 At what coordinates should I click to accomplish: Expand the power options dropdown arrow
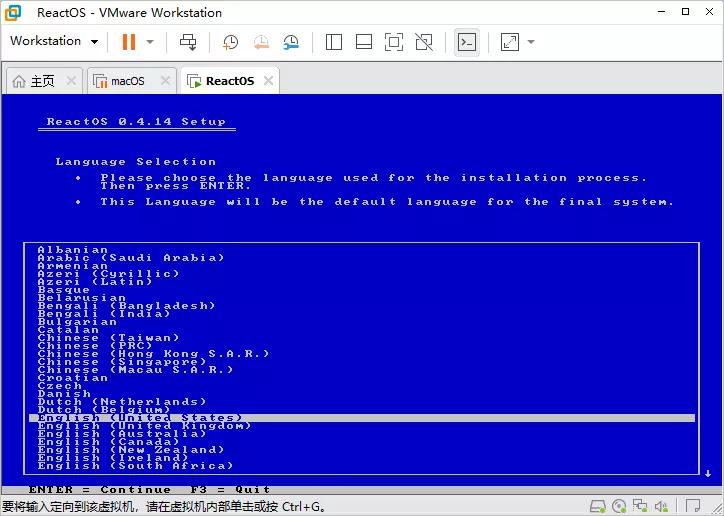tap(150, 42)
